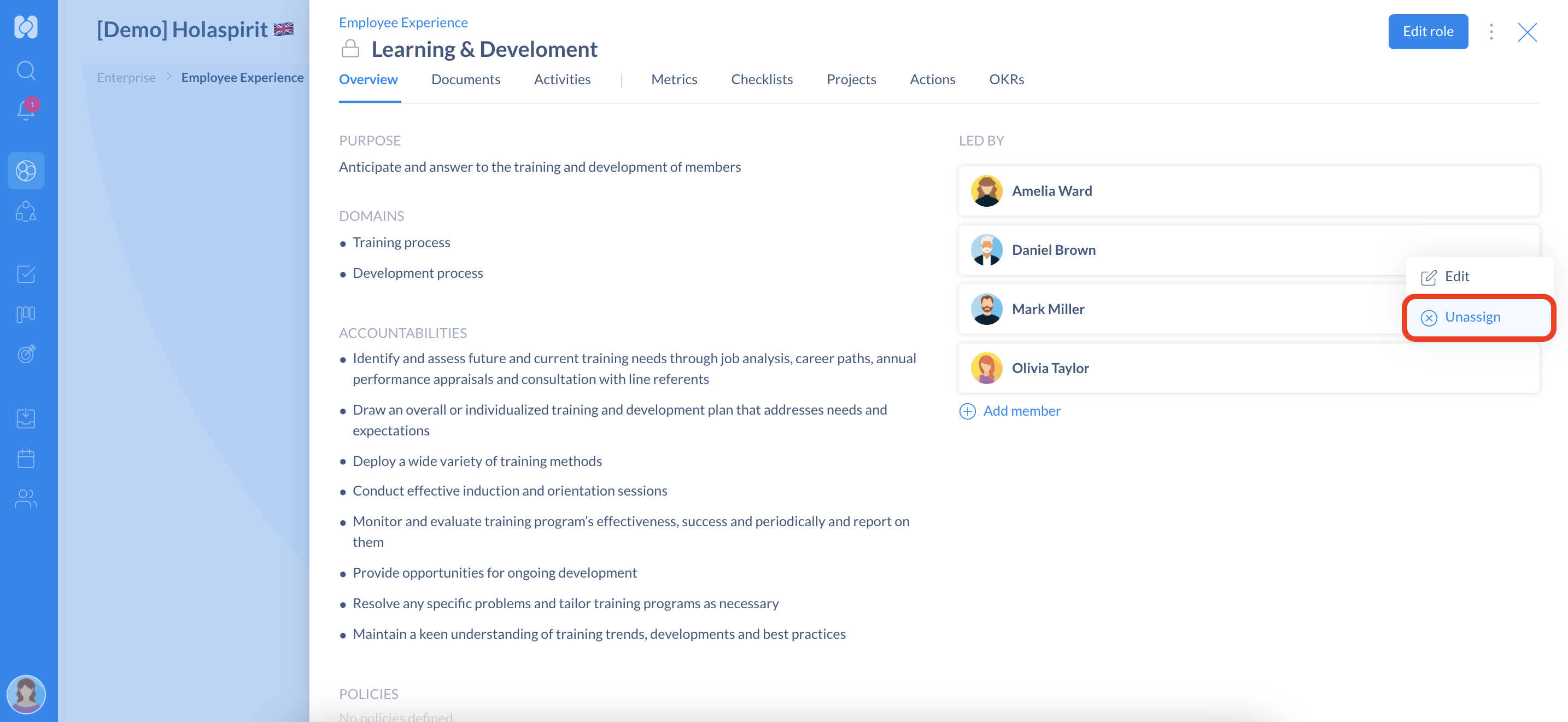Image resolution: width=1568 pixels, height=722 pixels.
Task: Click the Development process domain
Action: click(418, 273)
